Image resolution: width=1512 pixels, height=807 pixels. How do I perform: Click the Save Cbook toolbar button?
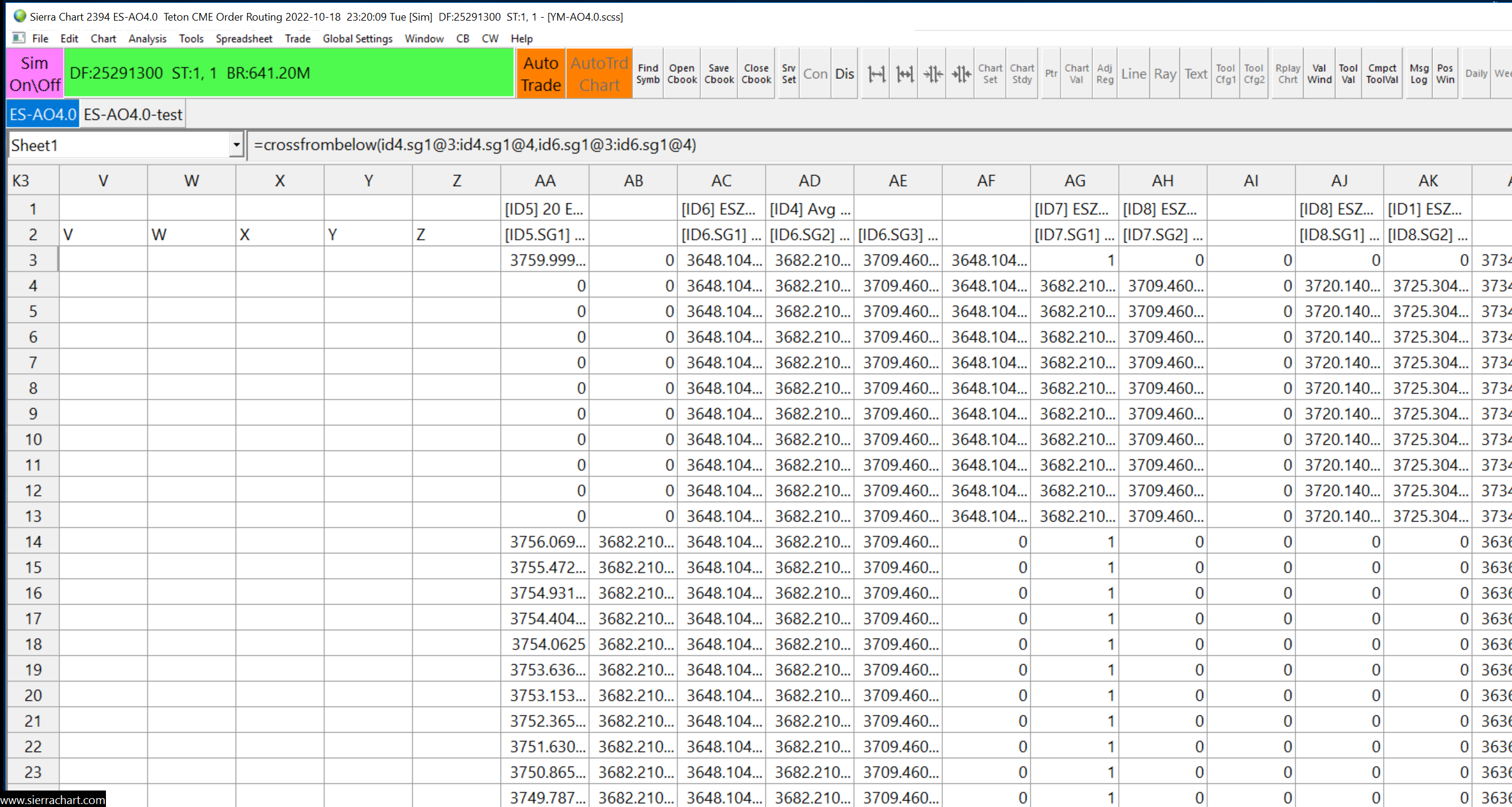(x=719, y=74)
